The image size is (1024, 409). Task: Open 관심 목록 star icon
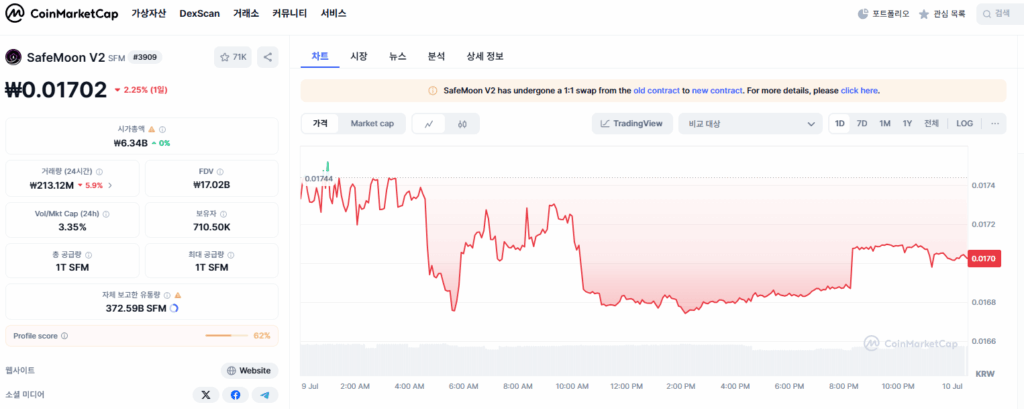point(923,14)
